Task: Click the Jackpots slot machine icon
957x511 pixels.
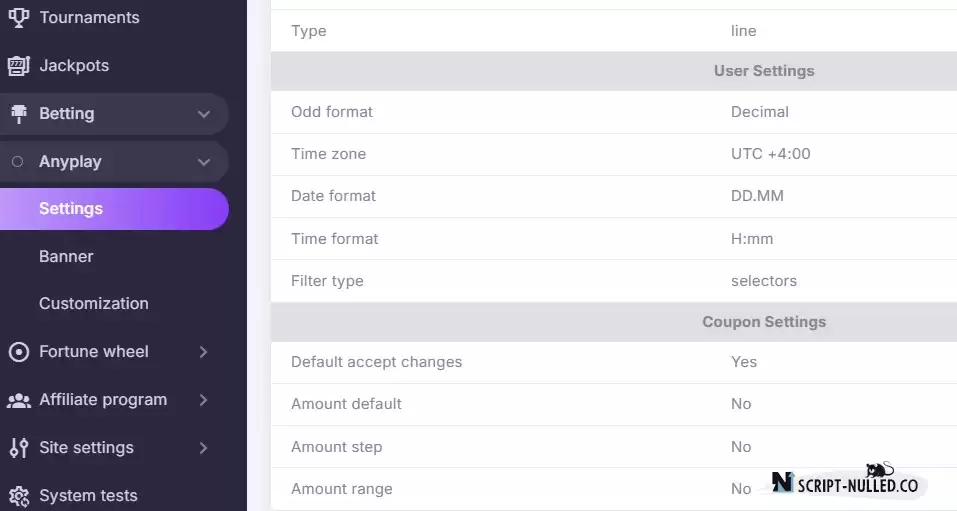Action: 18,66
